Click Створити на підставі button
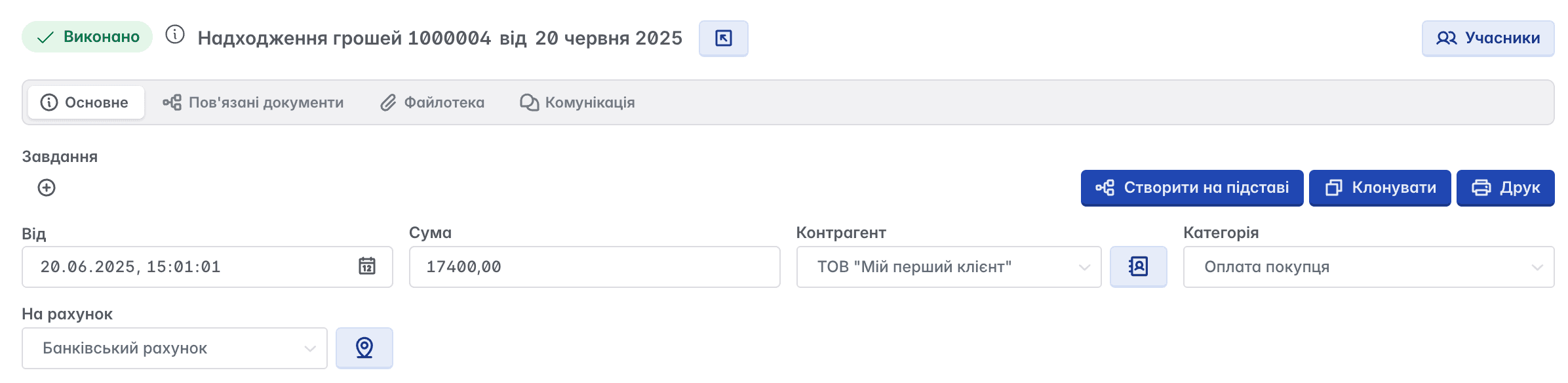Viewport: 1568px width, 383px height. [x=1192, y=188]
